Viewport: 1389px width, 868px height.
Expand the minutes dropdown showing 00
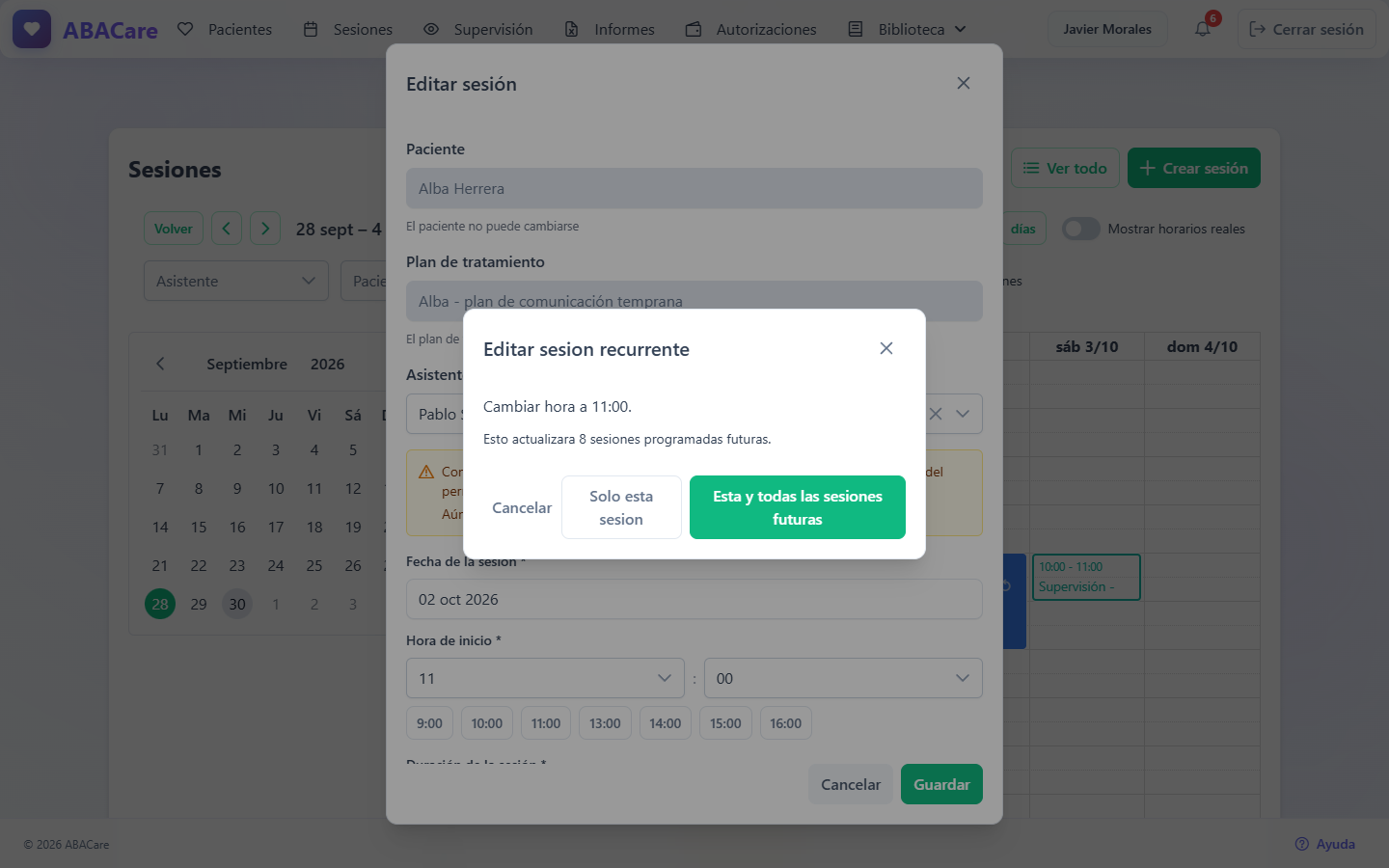pyautogui.click(x=843, y=678)
